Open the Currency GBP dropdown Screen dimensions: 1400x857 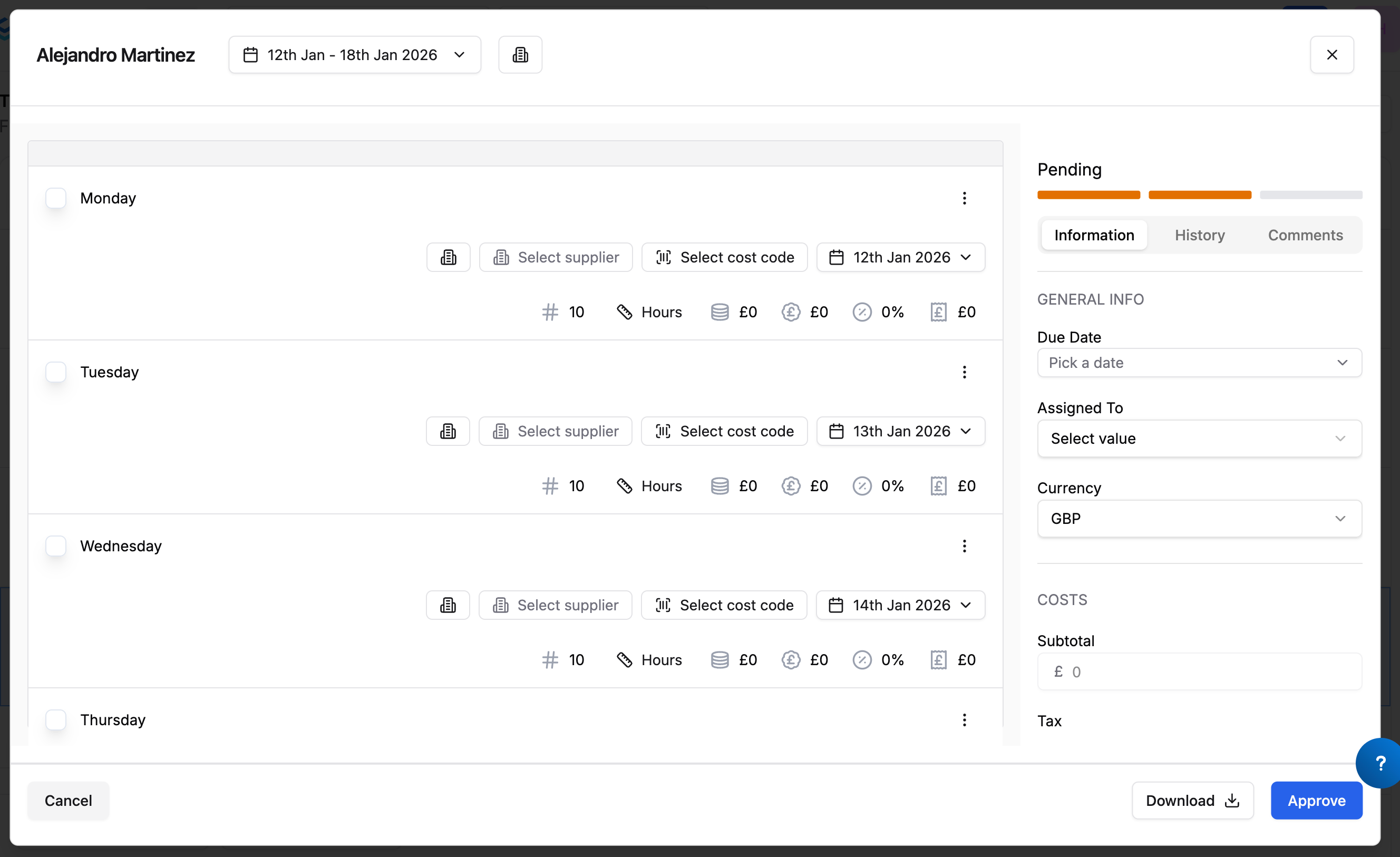pos(1199,518)
